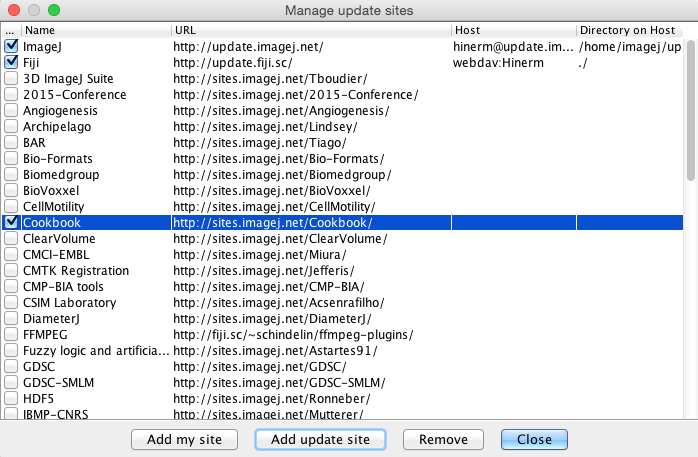
Task: Select the Fuzzy logic and artificia... row name
Action: click(x=96, y=351)
